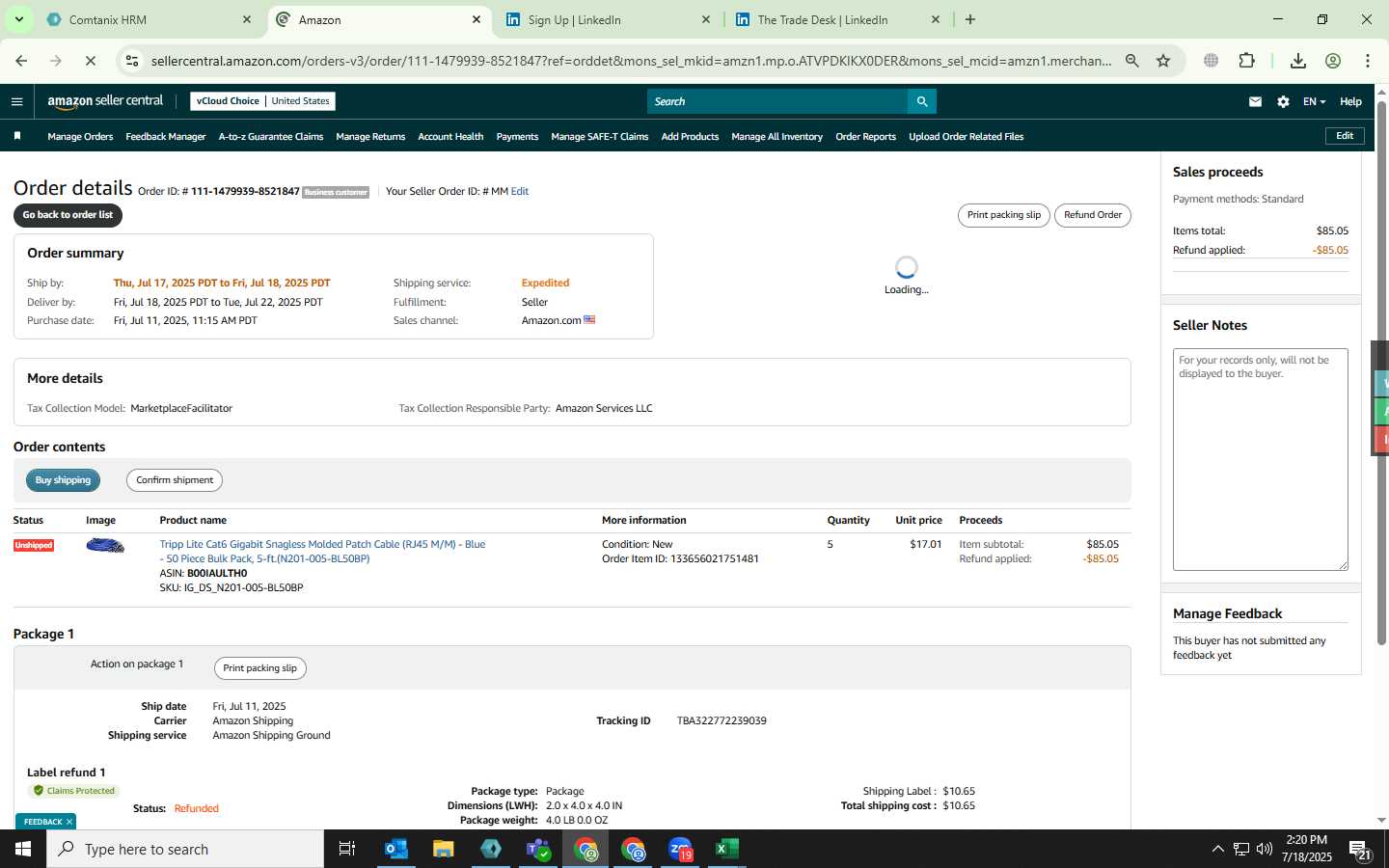1389x868 pixels.
Task: Open Microsoft Teams from the taskbar
Action: pos(538,849)
